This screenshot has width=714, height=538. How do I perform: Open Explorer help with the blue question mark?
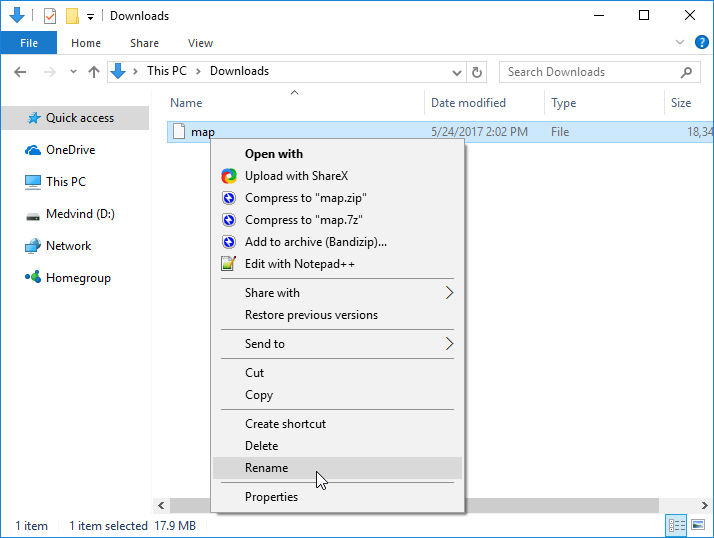click(701, 42)
